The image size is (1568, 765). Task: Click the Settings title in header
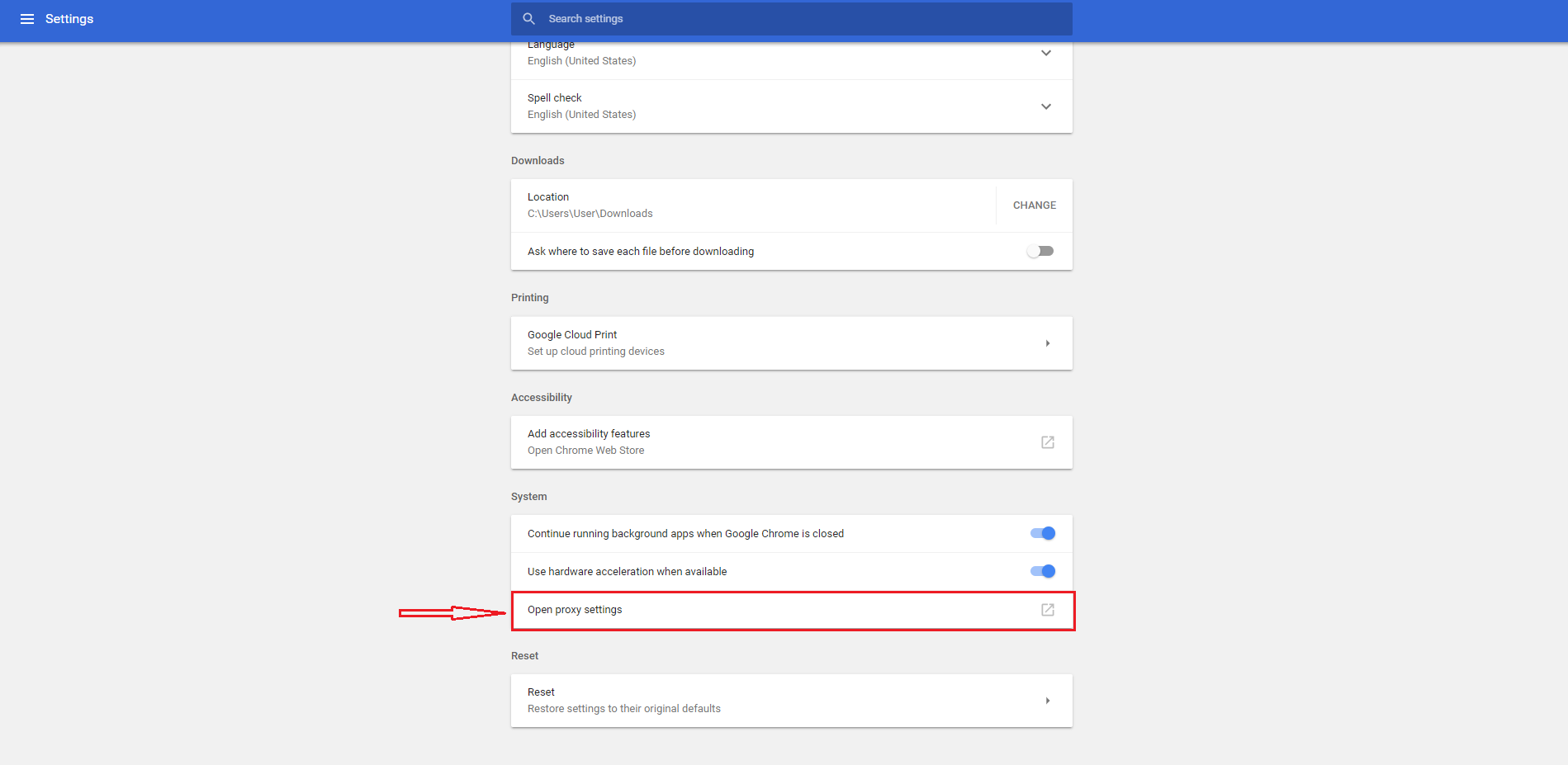coord(69,19)
